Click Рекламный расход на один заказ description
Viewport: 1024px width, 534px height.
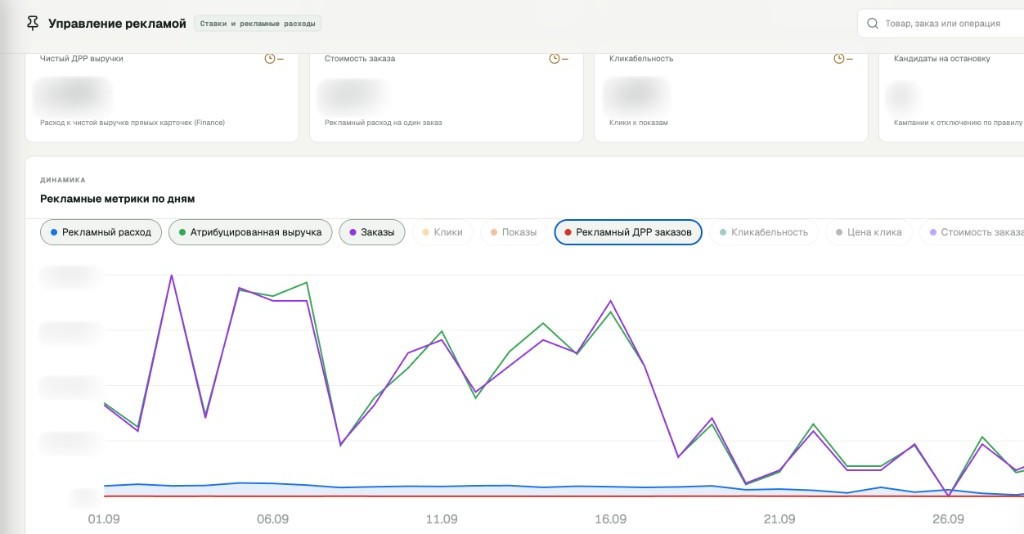383,123
